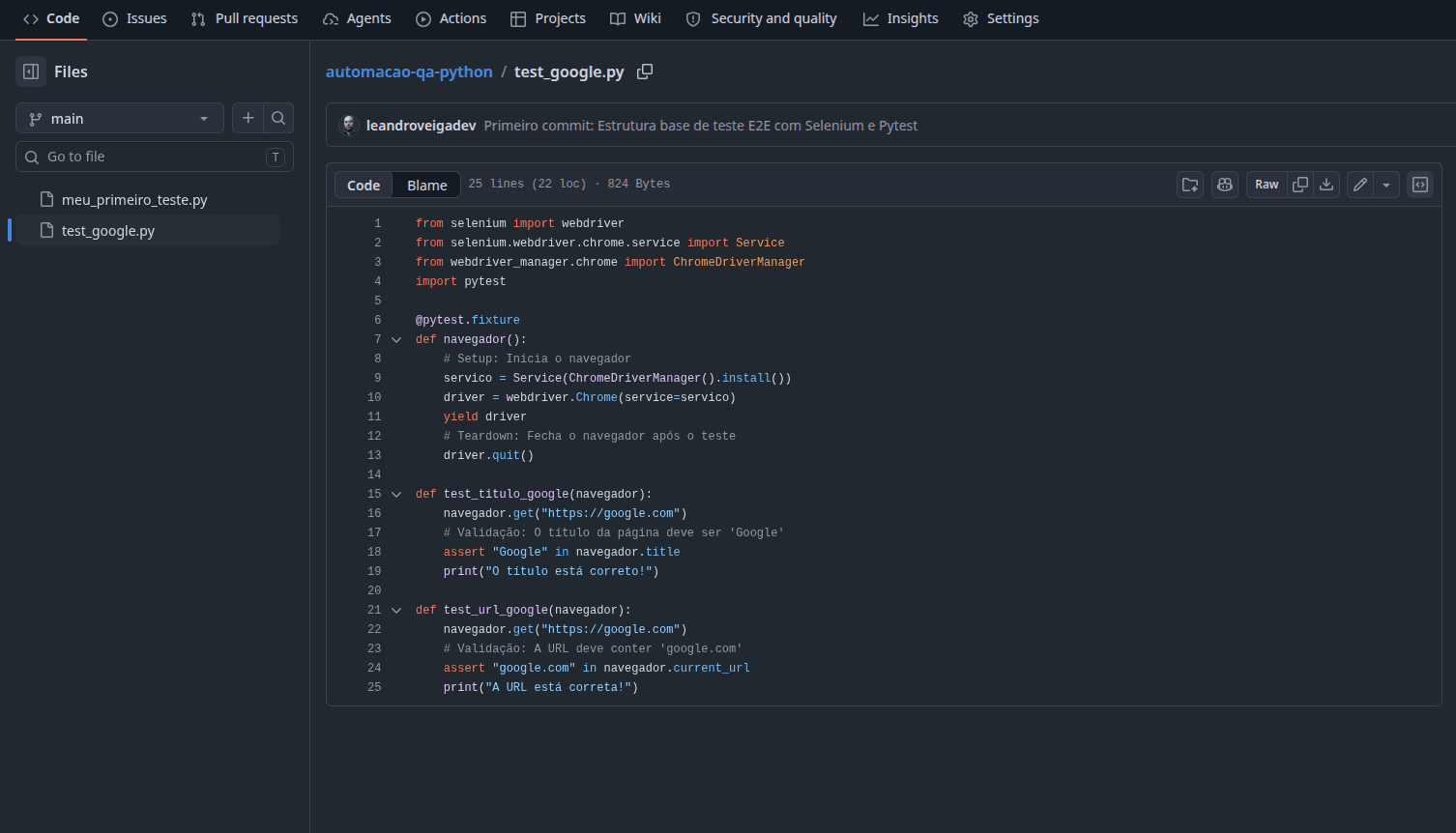Download the raw file icon
Screen dimensions: 1456x833
(x=1327, y=185)
